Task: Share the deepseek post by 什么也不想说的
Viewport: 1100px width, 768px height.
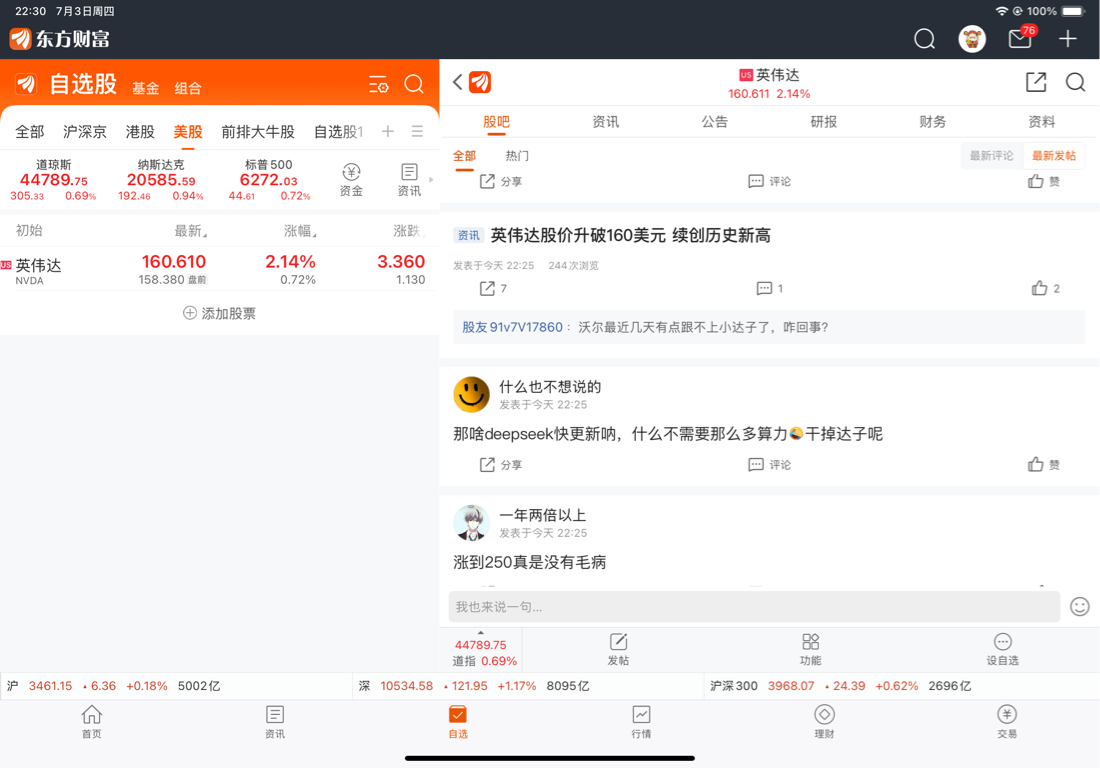Action: (x=500, y=464)
